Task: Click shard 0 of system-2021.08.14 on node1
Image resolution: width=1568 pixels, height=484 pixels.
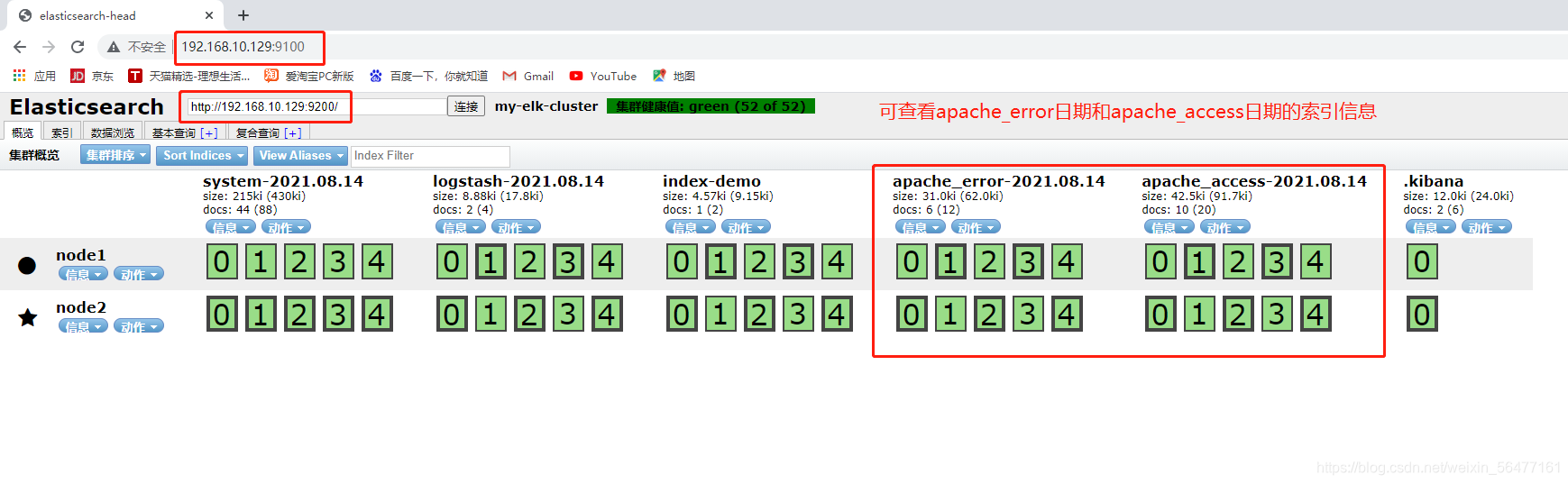Action: click(222, 261)
